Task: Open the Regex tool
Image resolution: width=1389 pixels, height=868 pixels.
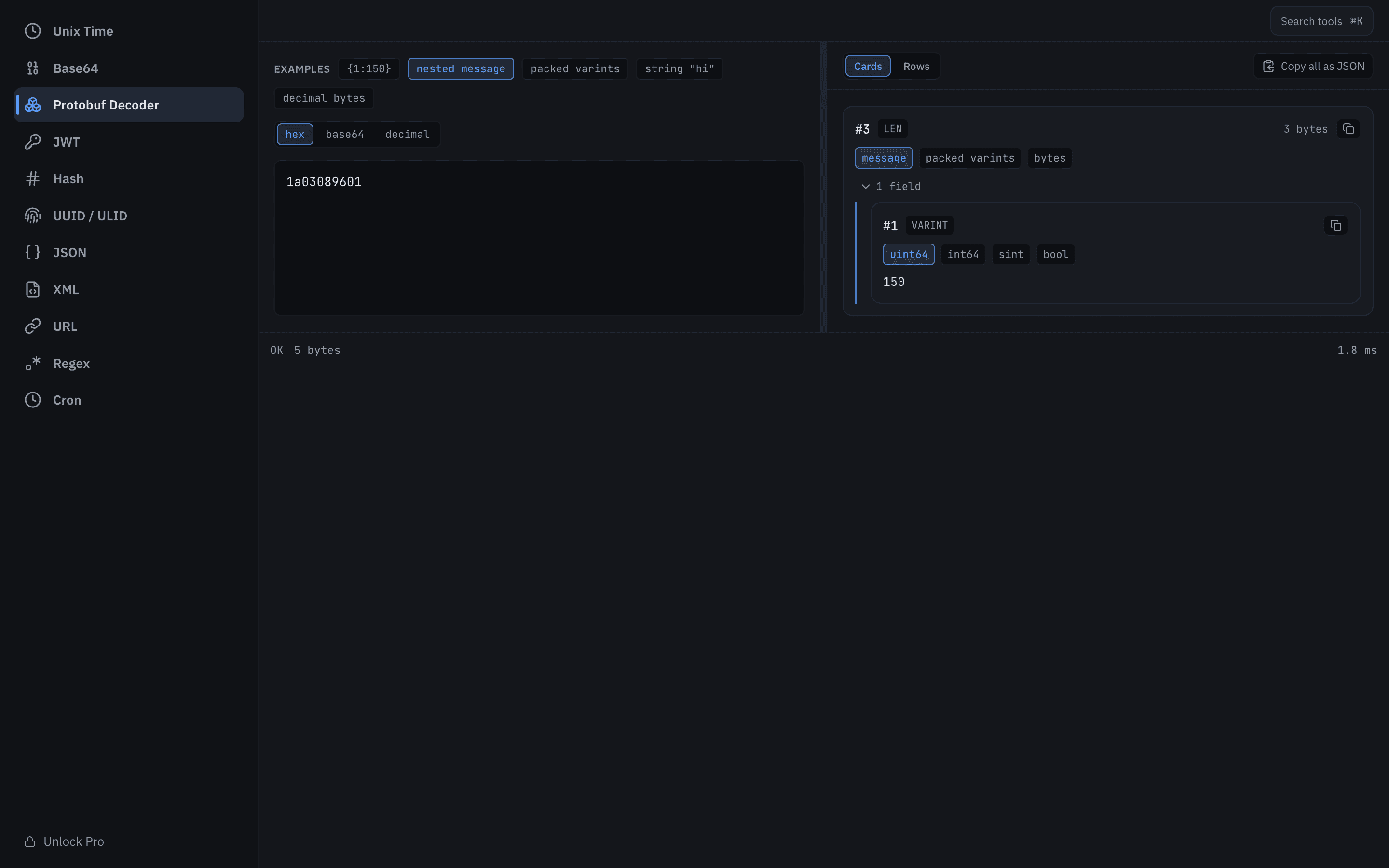Action: click(129, 364)
